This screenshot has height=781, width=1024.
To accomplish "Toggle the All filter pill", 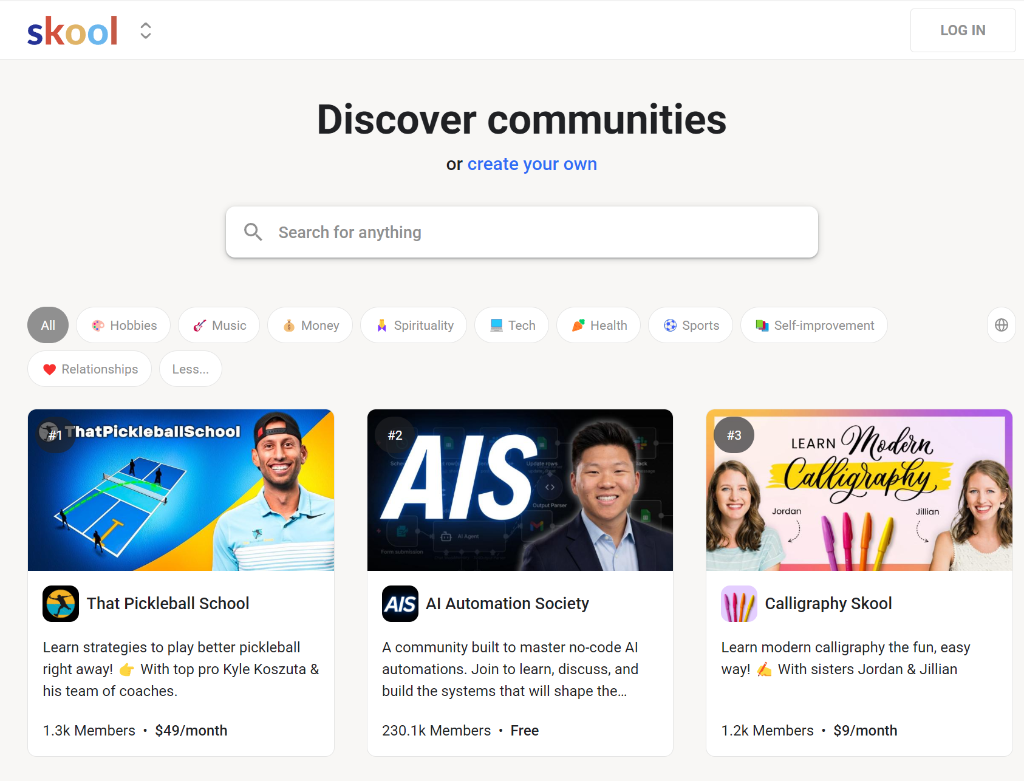I will click(x=47, y=324).
